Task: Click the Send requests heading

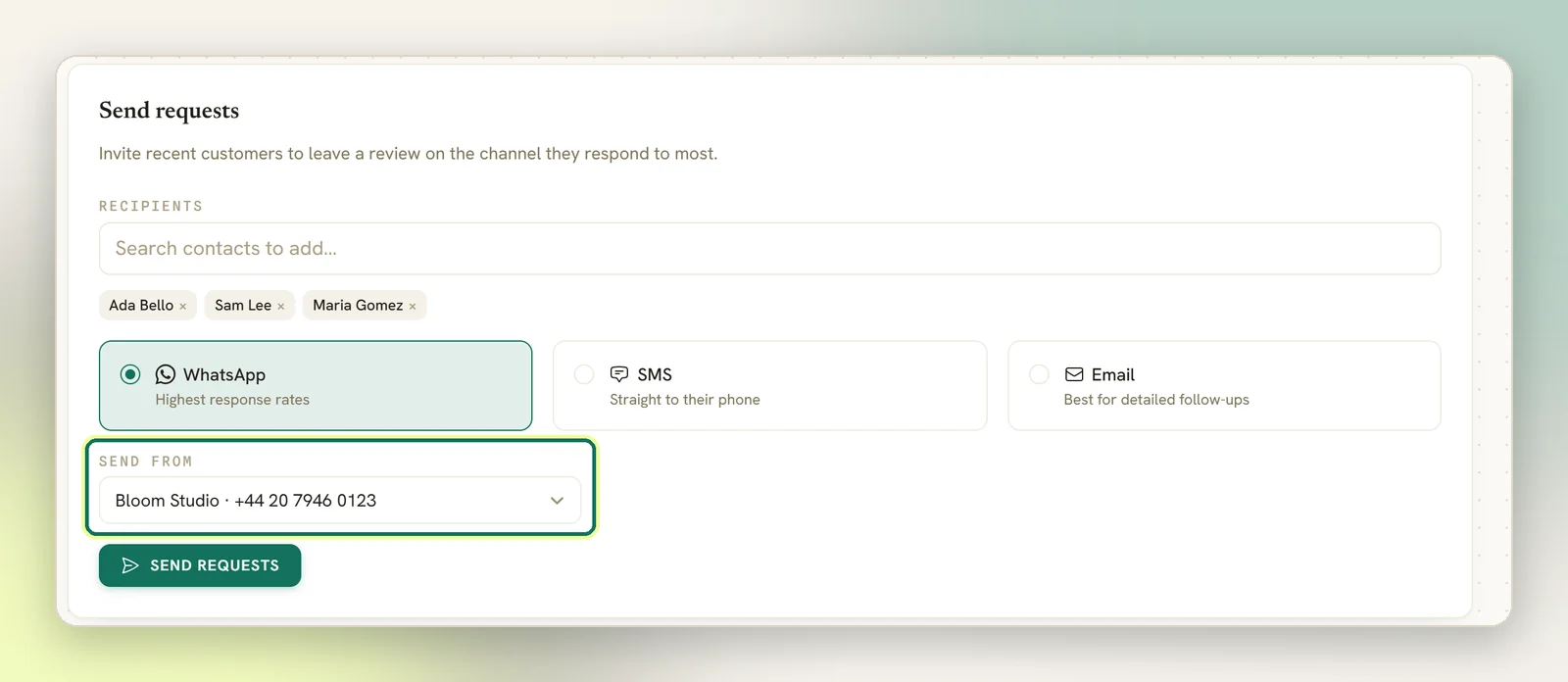Action: click(x=169, y=111)
